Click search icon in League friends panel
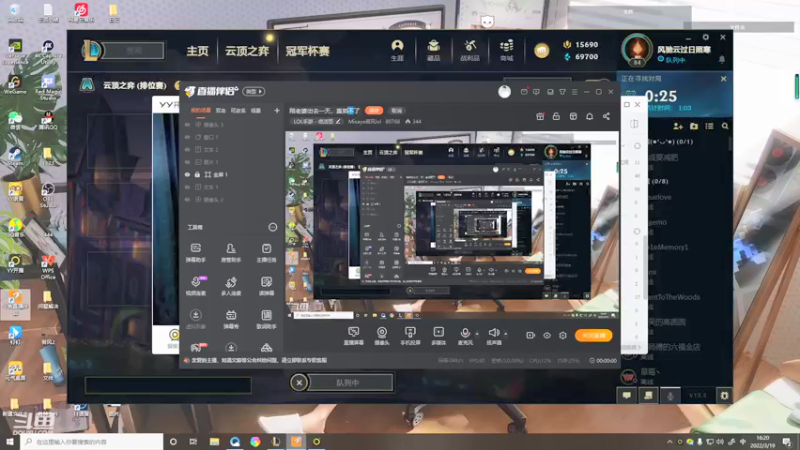This screenshot has width=800, height=450. click(x=725, y=126)
